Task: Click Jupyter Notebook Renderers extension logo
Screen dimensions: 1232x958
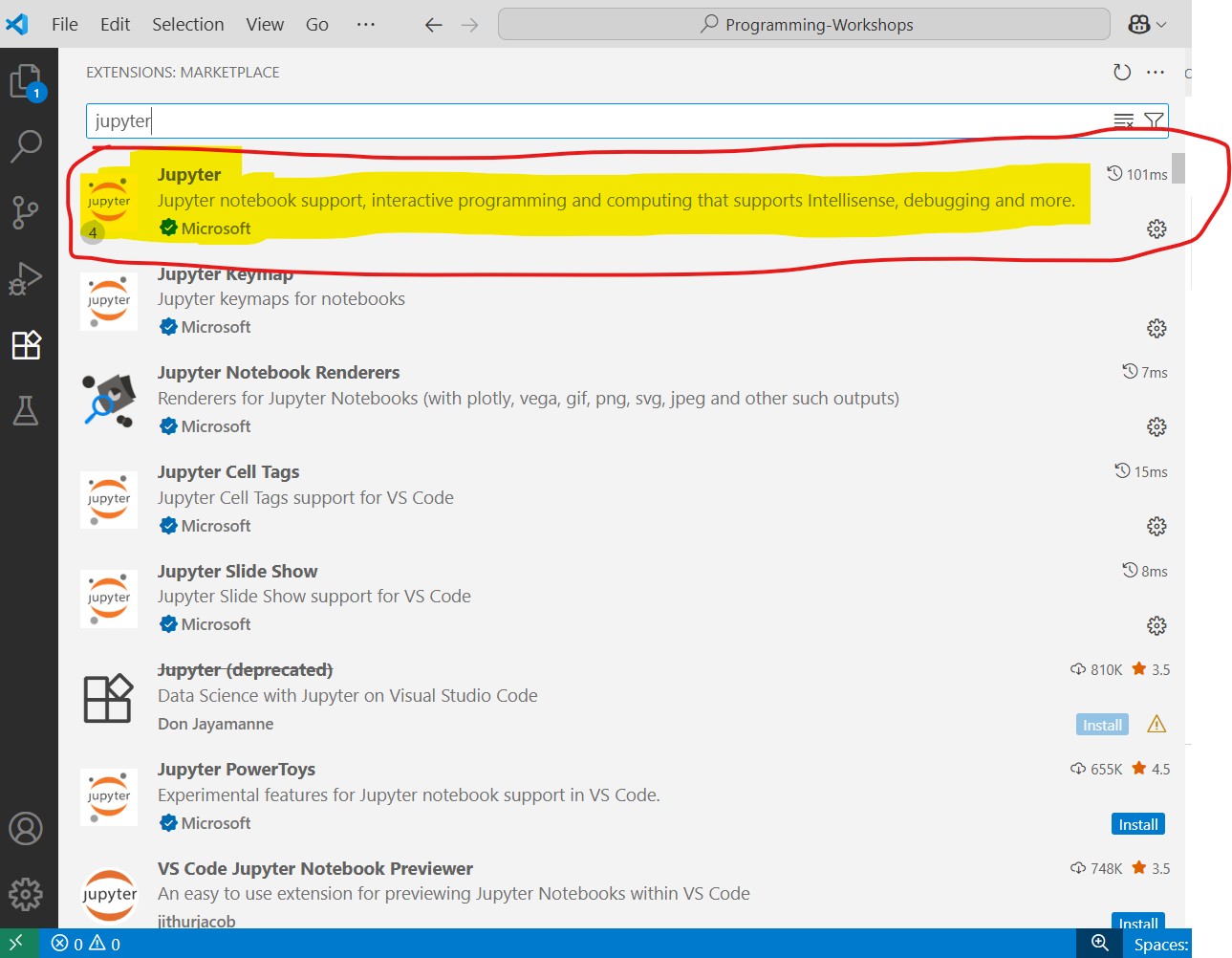Action: point(109,400)
